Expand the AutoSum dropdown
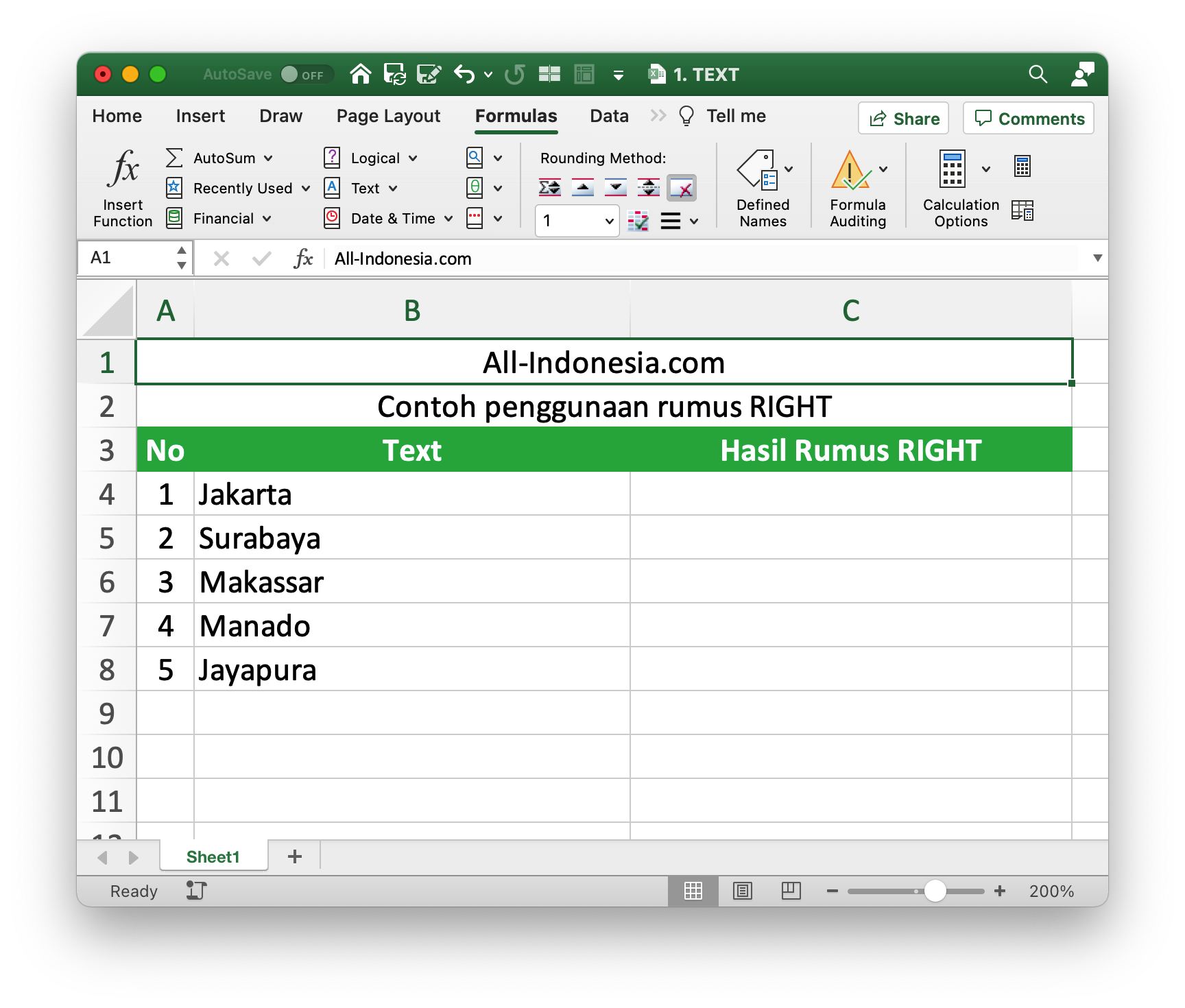 pos(268,158)
